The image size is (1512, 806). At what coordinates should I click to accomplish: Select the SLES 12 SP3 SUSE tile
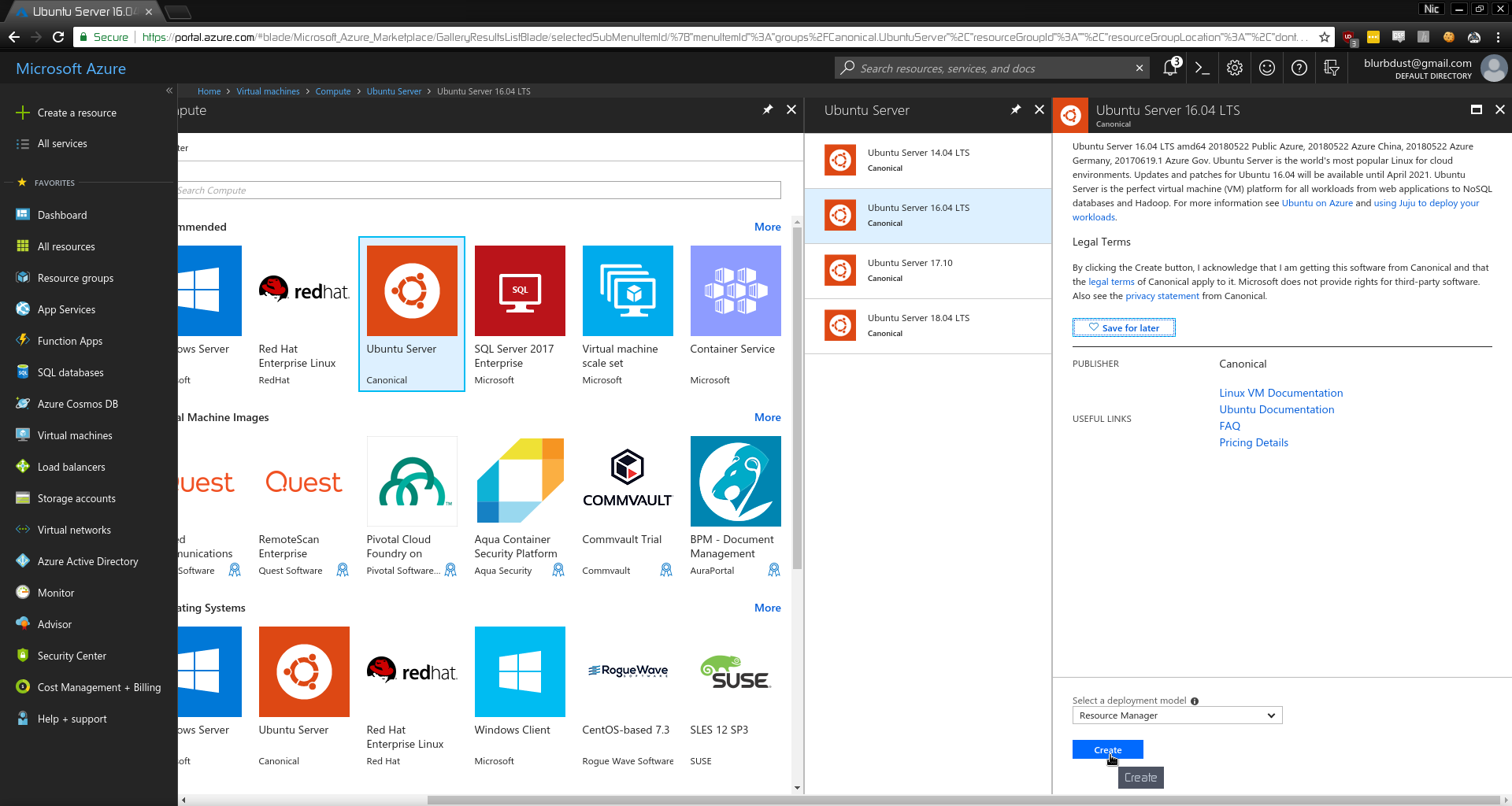coord(736,696)
